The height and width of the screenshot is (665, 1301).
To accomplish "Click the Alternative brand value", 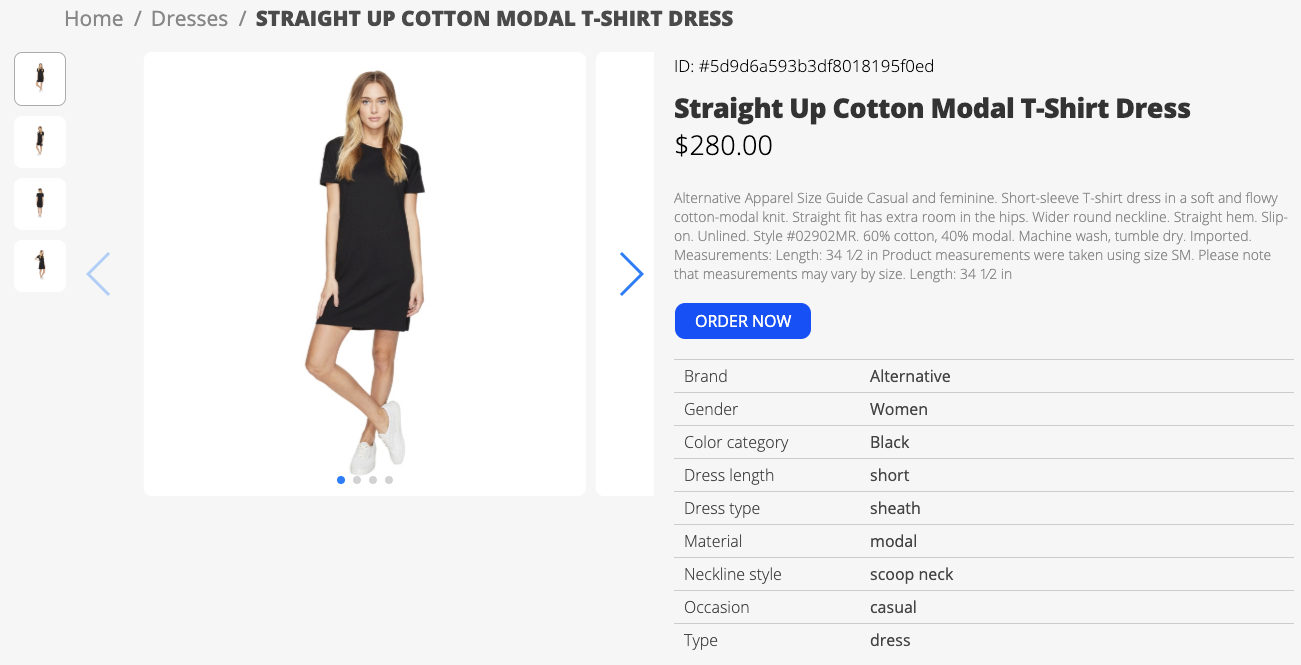I will click(x=910, y=376).
